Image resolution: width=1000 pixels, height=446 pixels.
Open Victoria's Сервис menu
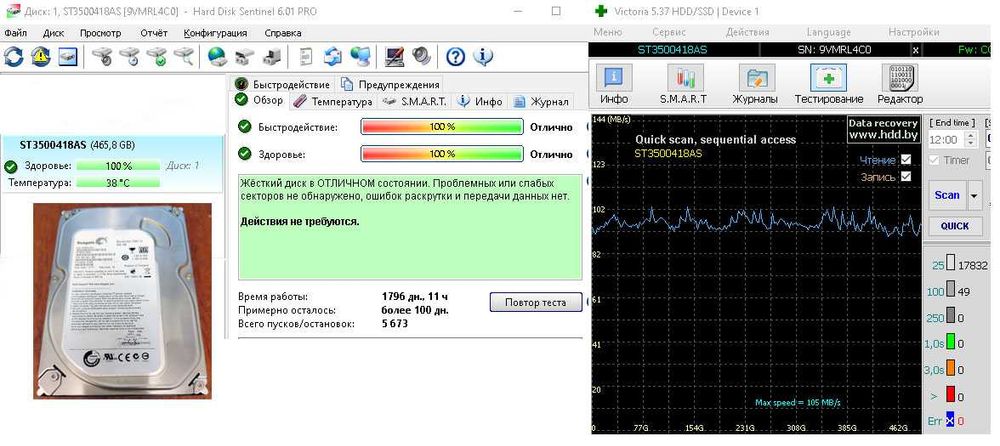[x=669, y=32]
